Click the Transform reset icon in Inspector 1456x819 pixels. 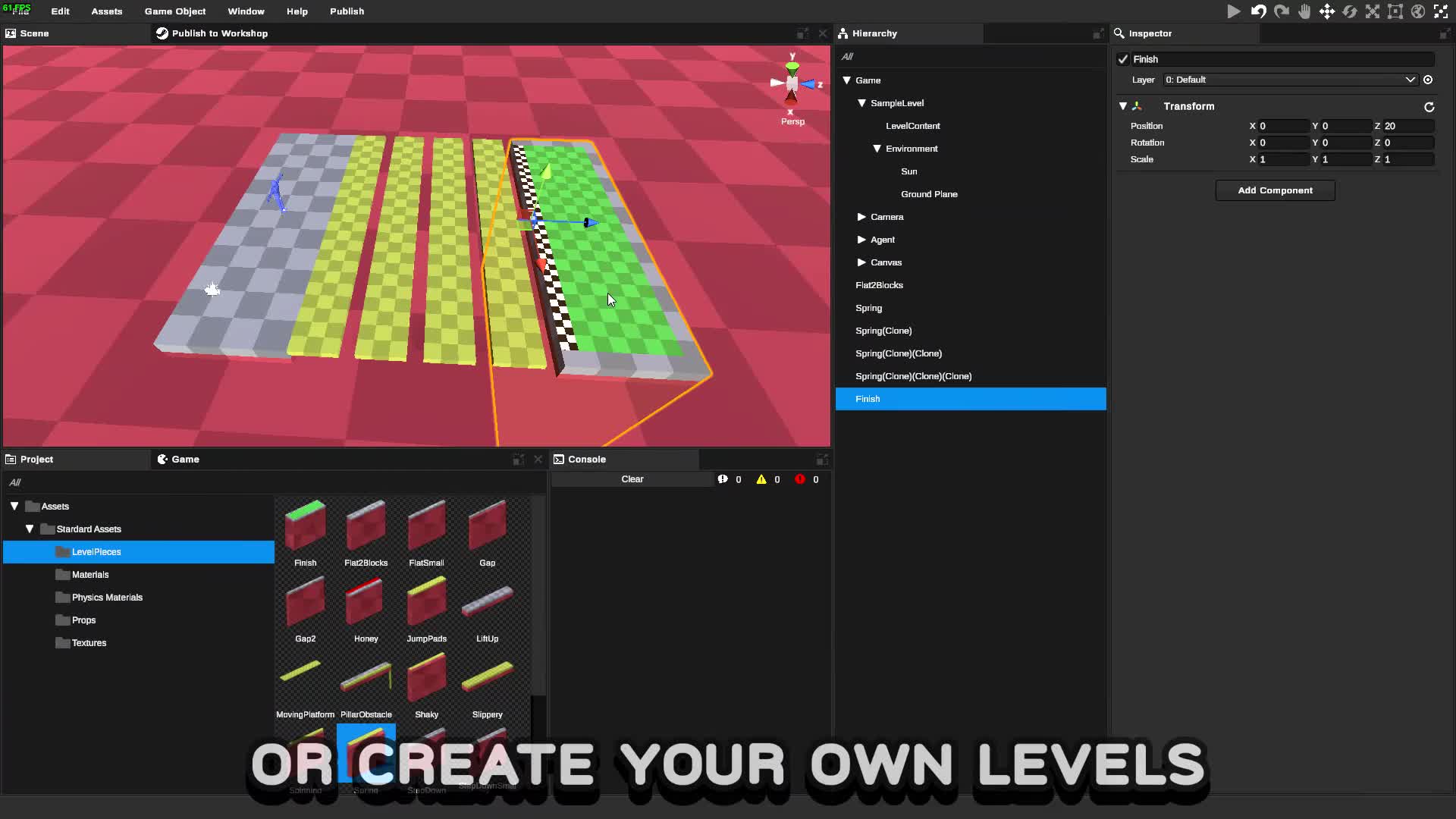[x=1429, y=107]
